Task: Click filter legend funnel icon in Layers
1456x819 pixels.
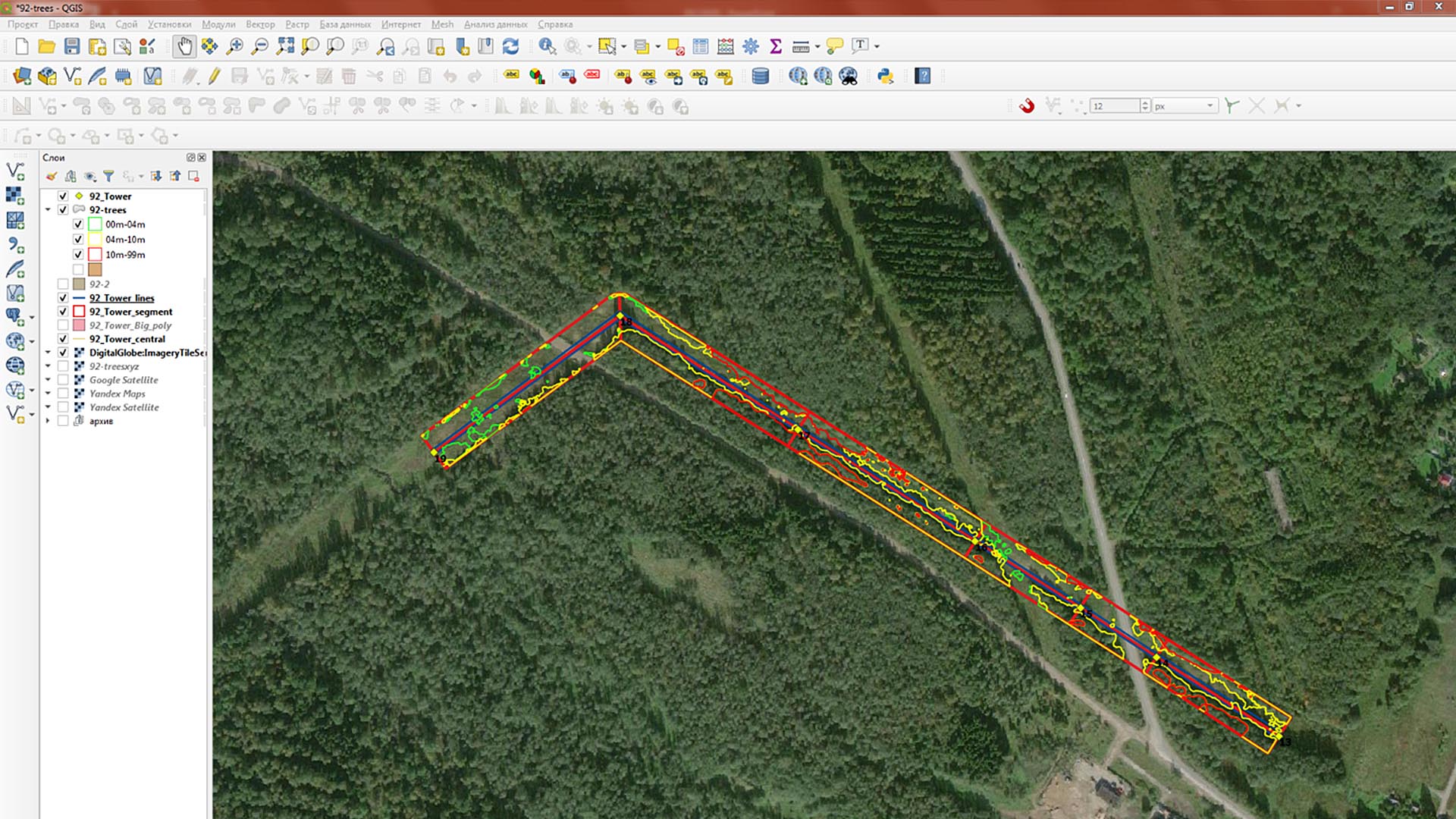Action: (x=109, y=176)
